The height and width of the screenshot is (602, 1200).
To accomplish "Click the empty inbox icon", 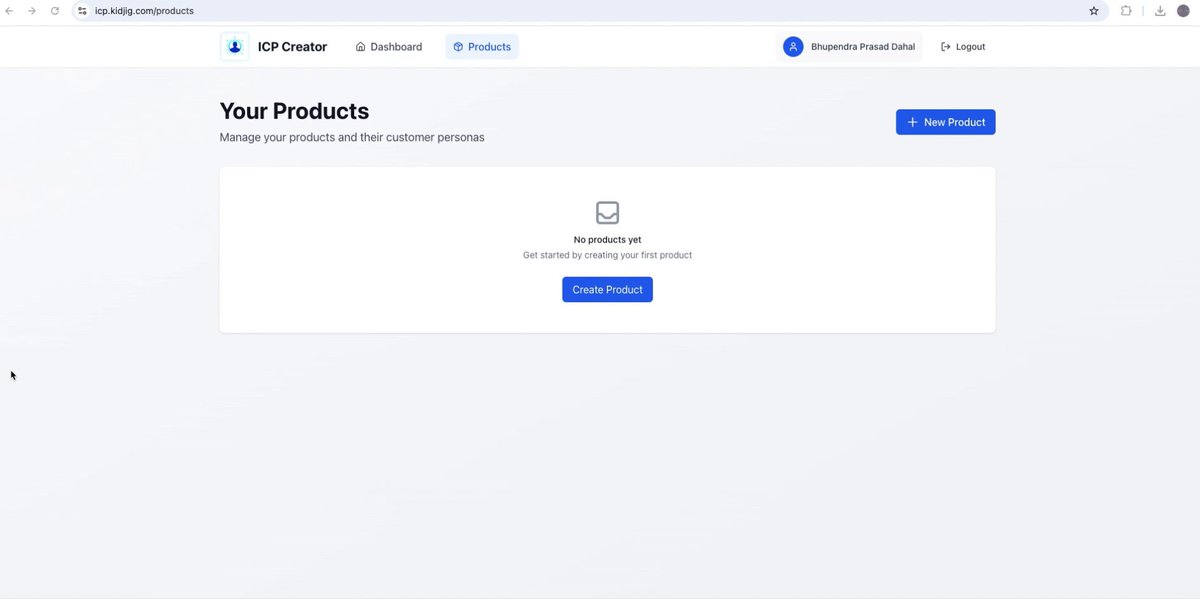I will click(608, 212).
